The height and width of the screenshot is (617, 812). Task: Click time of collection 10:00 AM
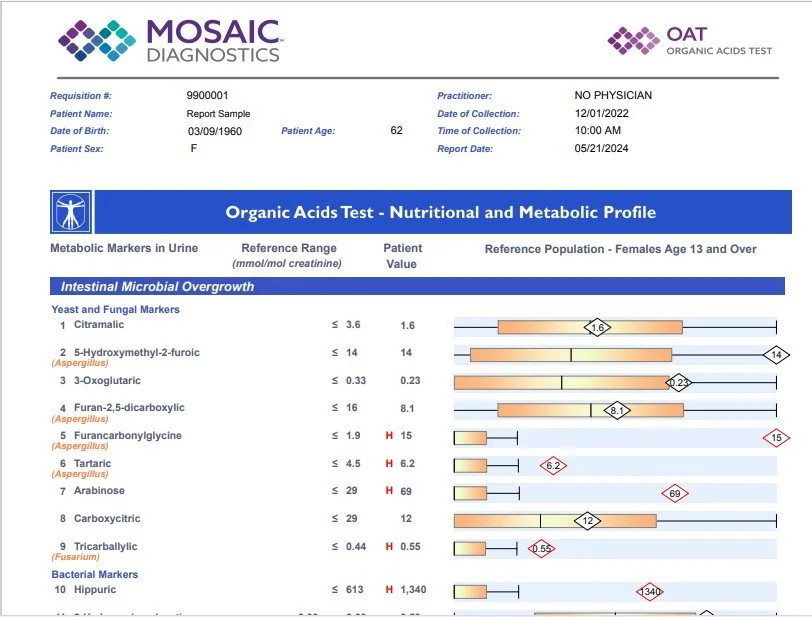click(598, 131)
